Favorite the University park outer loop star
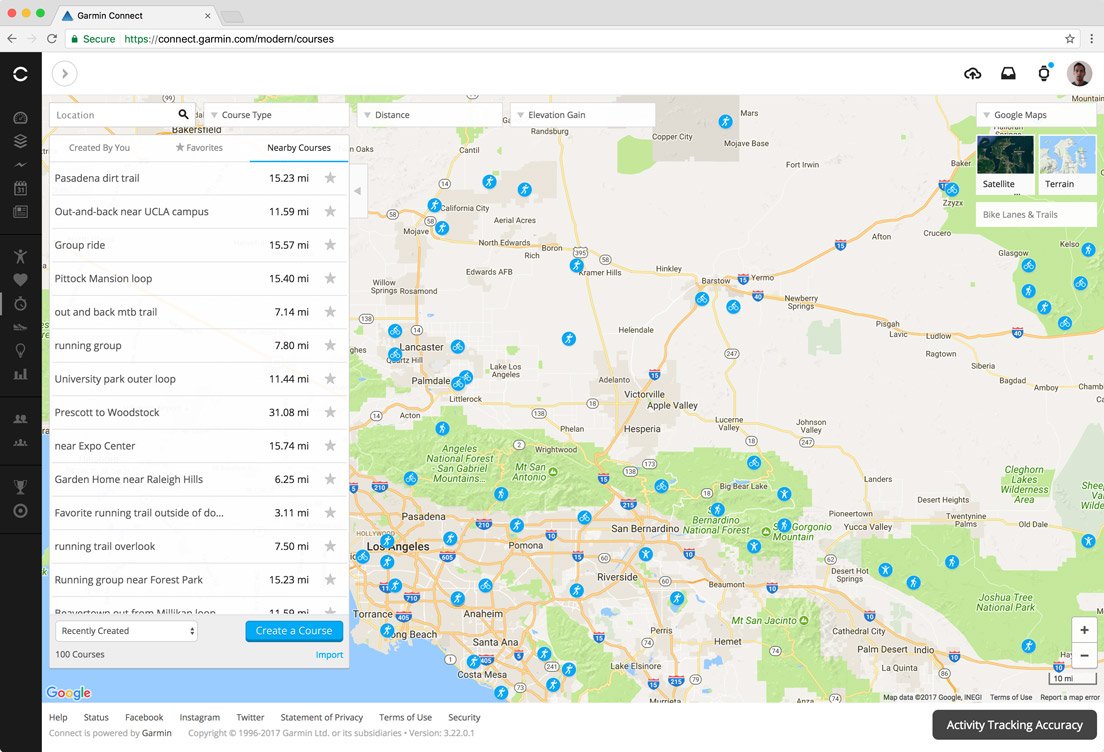This screenshot has width=1104, height=752. tap(330, 379)
